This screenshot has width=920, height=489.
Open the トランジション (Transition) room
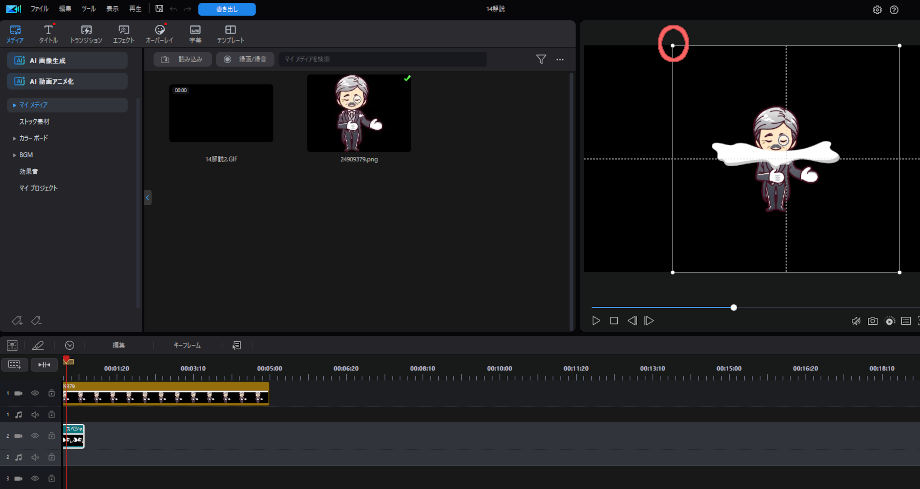86,33
